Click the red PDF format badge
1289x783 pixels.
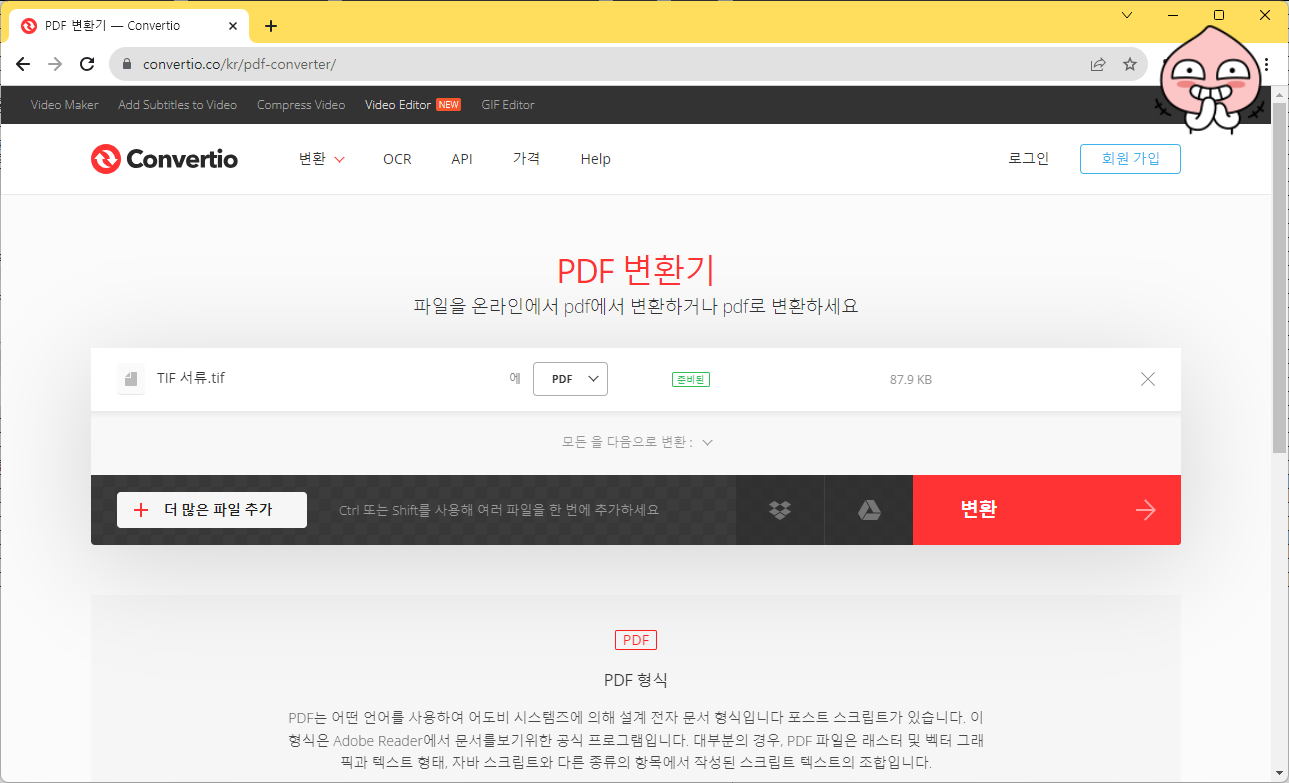(635, 639)
